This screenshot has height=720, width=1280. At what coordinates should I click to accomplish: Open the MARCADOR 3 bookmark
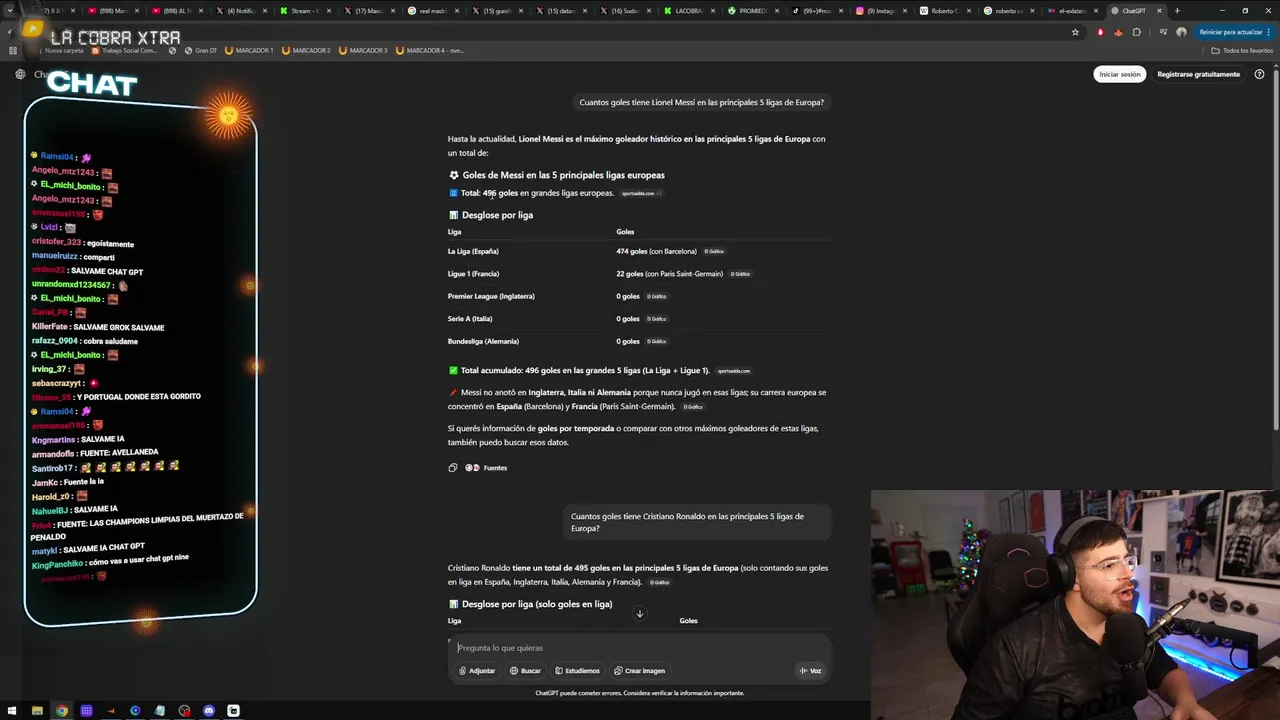(x=363, y=50)
